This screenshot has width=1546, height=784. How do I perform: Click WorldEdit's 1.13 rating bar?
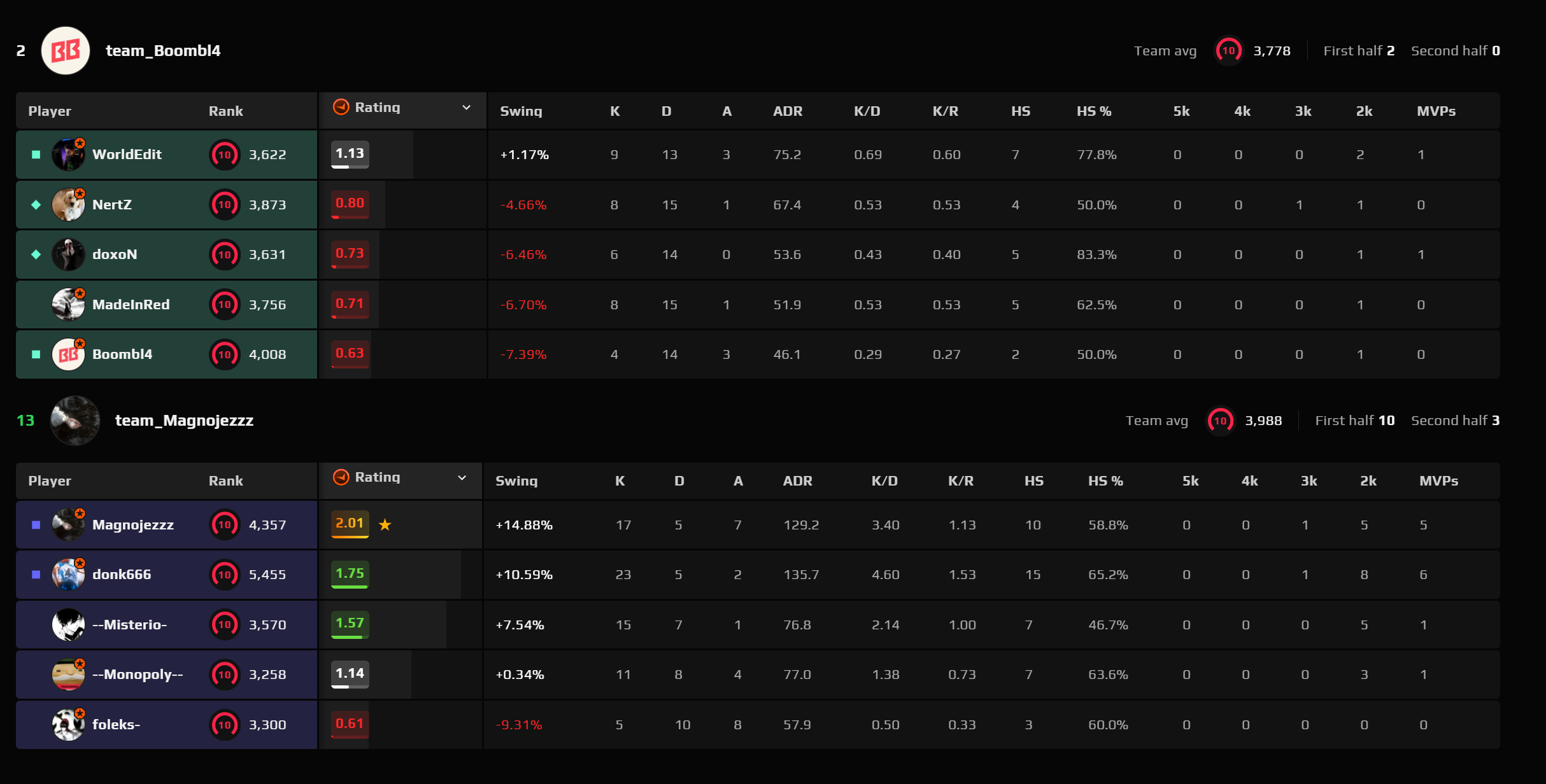point(350,155)
